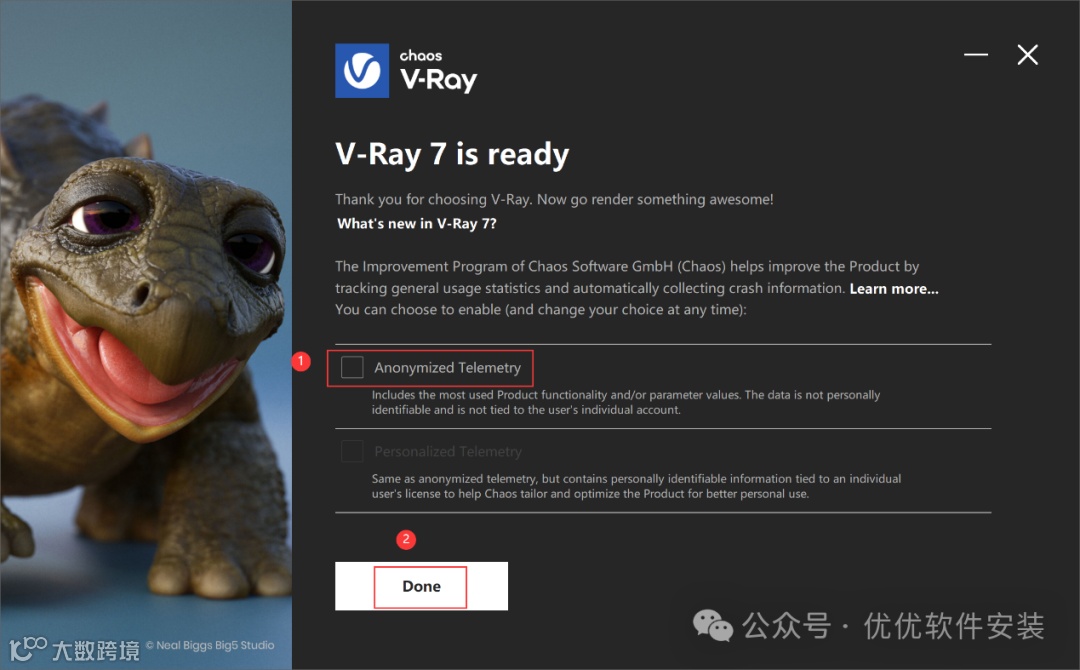
Task: Click the greyed Personalized Telemetry label
Action: [x=448, y=452]
